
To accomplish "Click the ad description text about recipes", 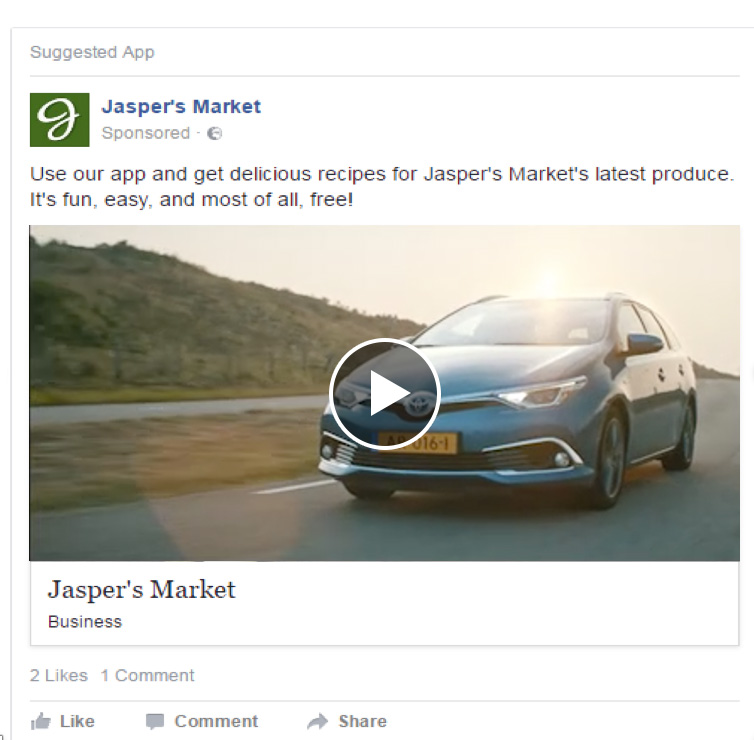I will (x=382, y=187).
